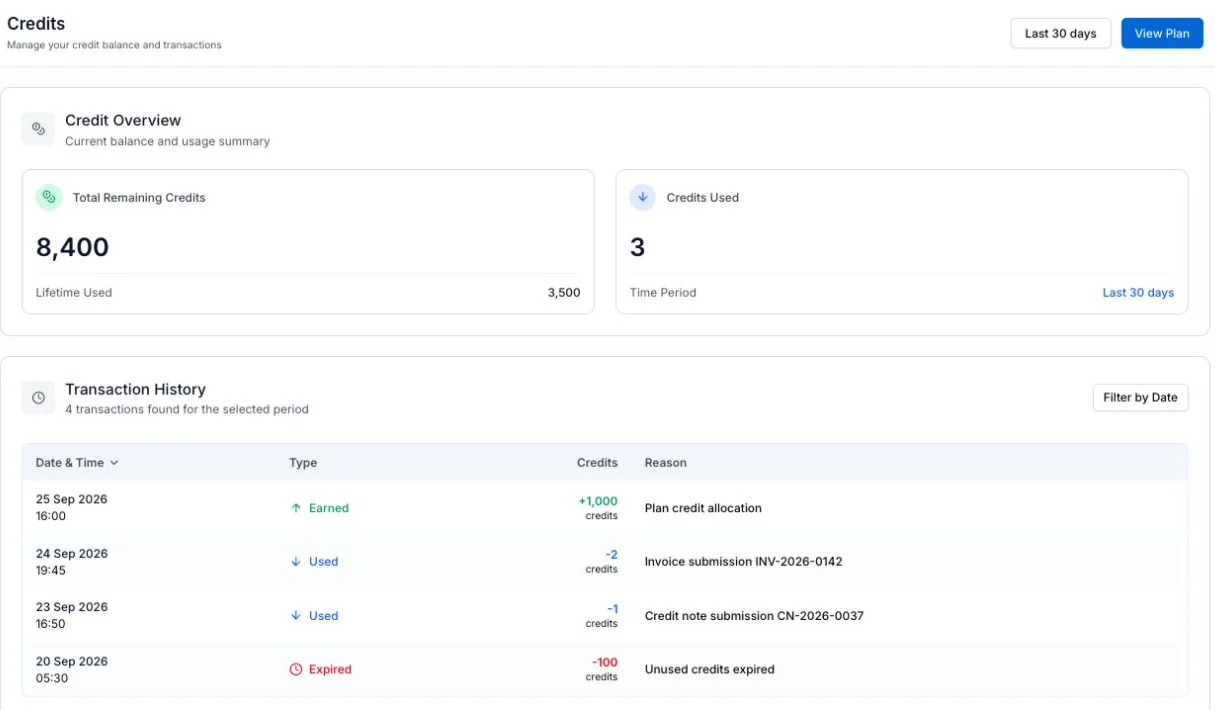The width and height of the screenshot is (1215, 710).
Task: Click Credit note submission CN-2026-0037 reason
Action: [754, 616]
